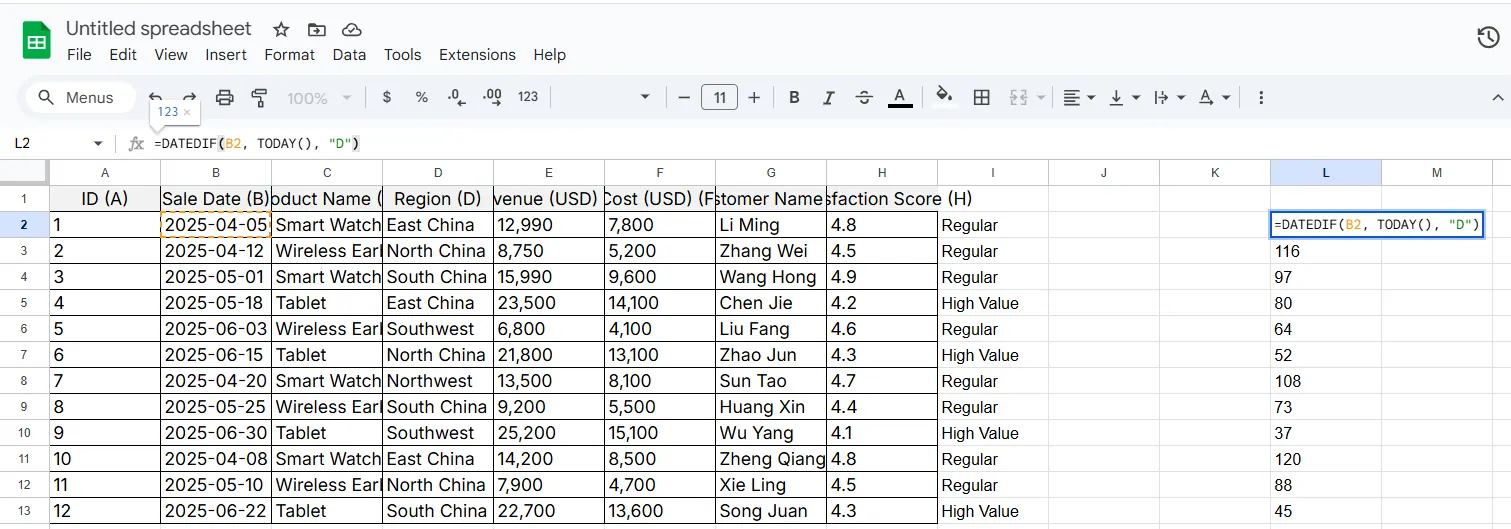Increase font size with plus button
Viewport: 1511px width, 529px height.
pyautogui.click(x=754, y=97)
